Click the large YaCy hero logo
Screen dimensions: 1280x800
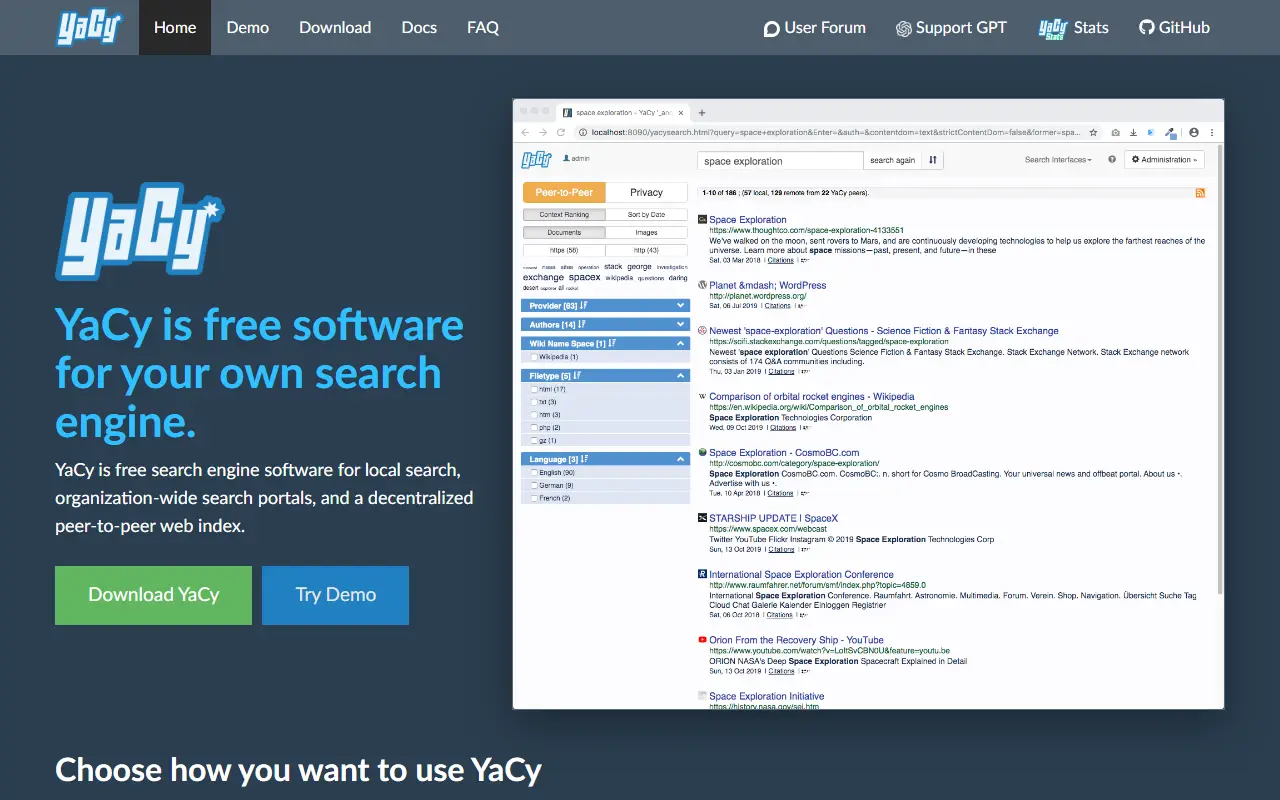point(140,230)
